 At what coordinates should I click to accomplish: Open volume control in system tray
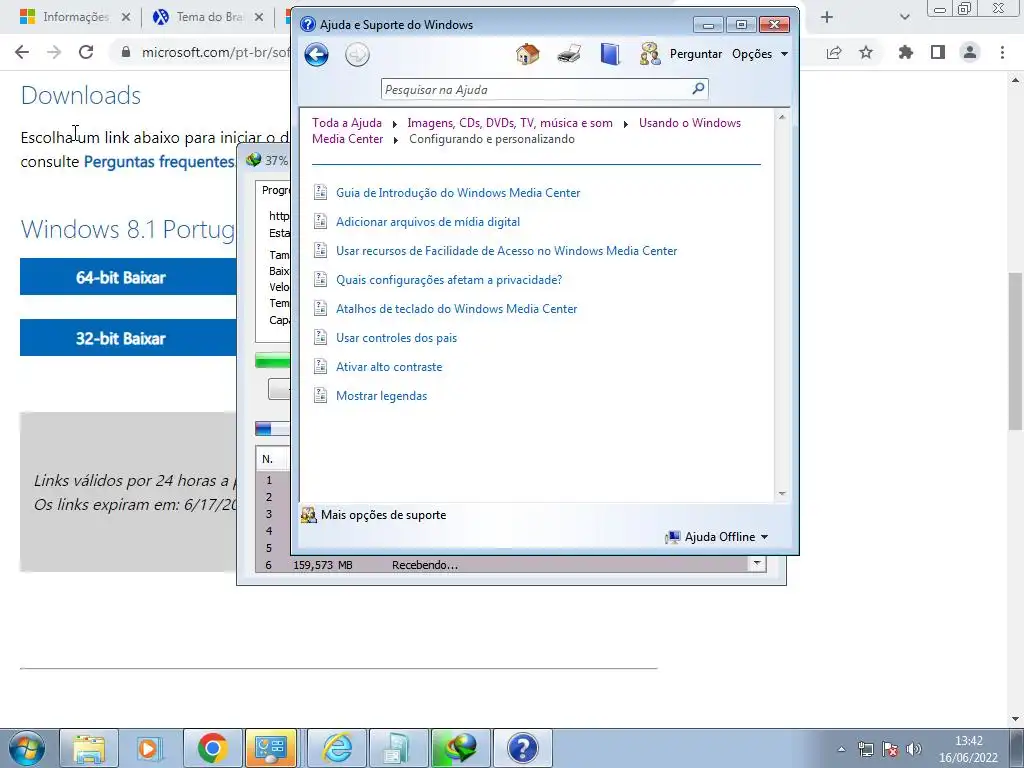click(x=914, y=749)
